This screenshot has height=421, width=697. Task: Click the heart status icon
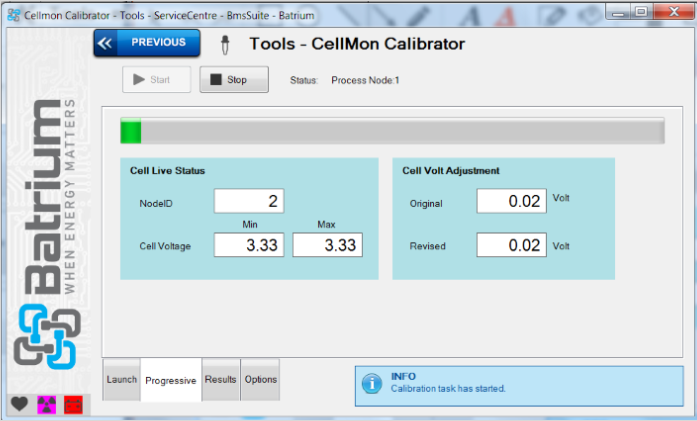[20, 404]
